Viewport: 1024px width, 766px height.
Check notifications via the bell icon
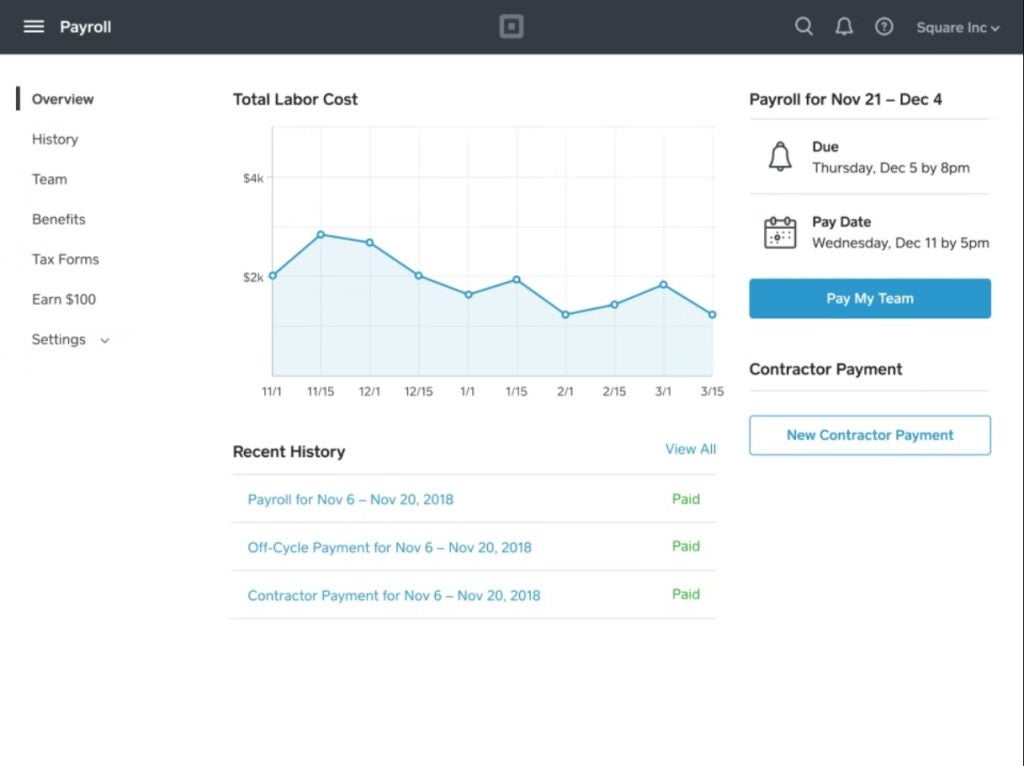coord(844,27)
